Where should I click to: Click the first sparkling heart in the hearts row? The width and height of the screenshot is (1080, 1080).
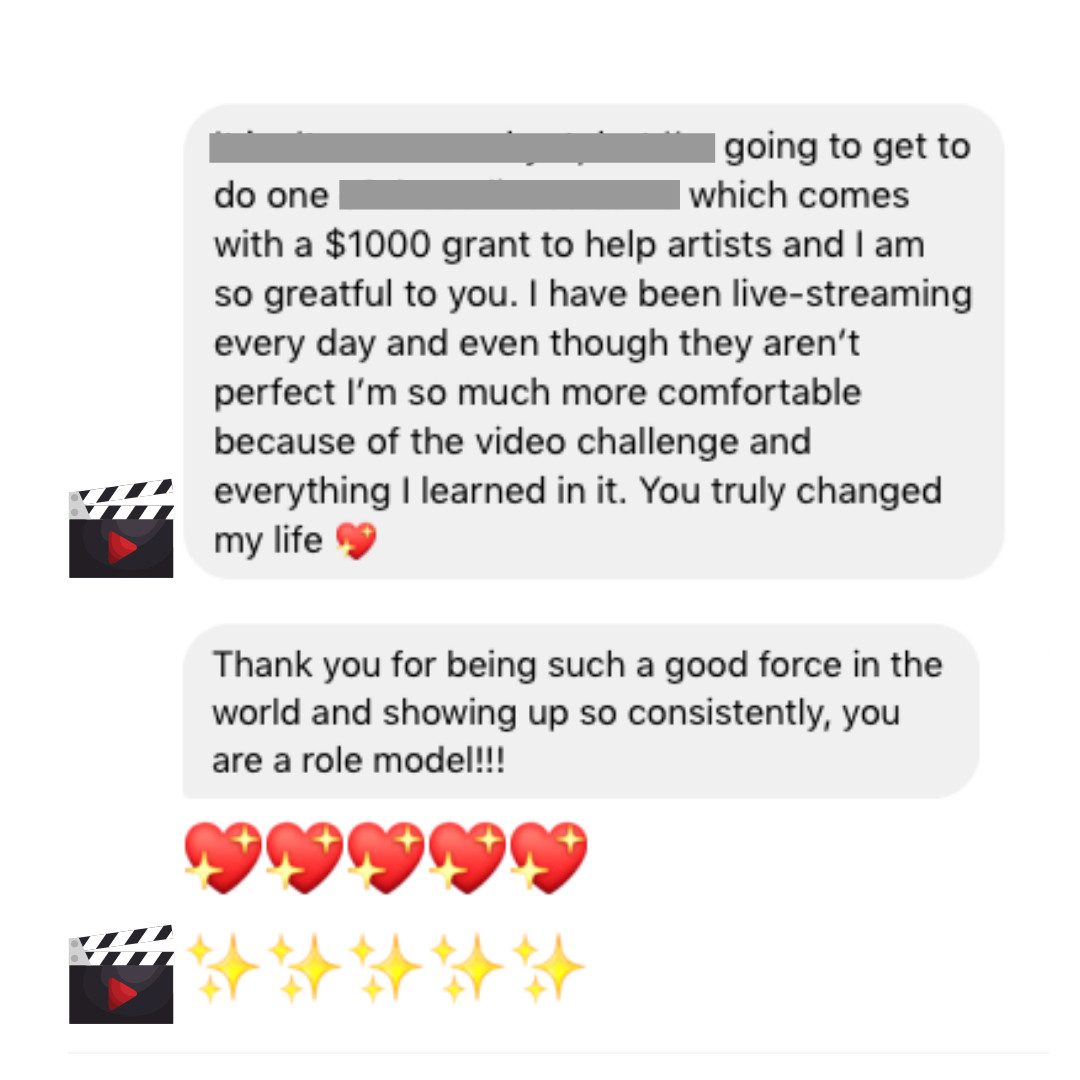(x=223, y=858)
